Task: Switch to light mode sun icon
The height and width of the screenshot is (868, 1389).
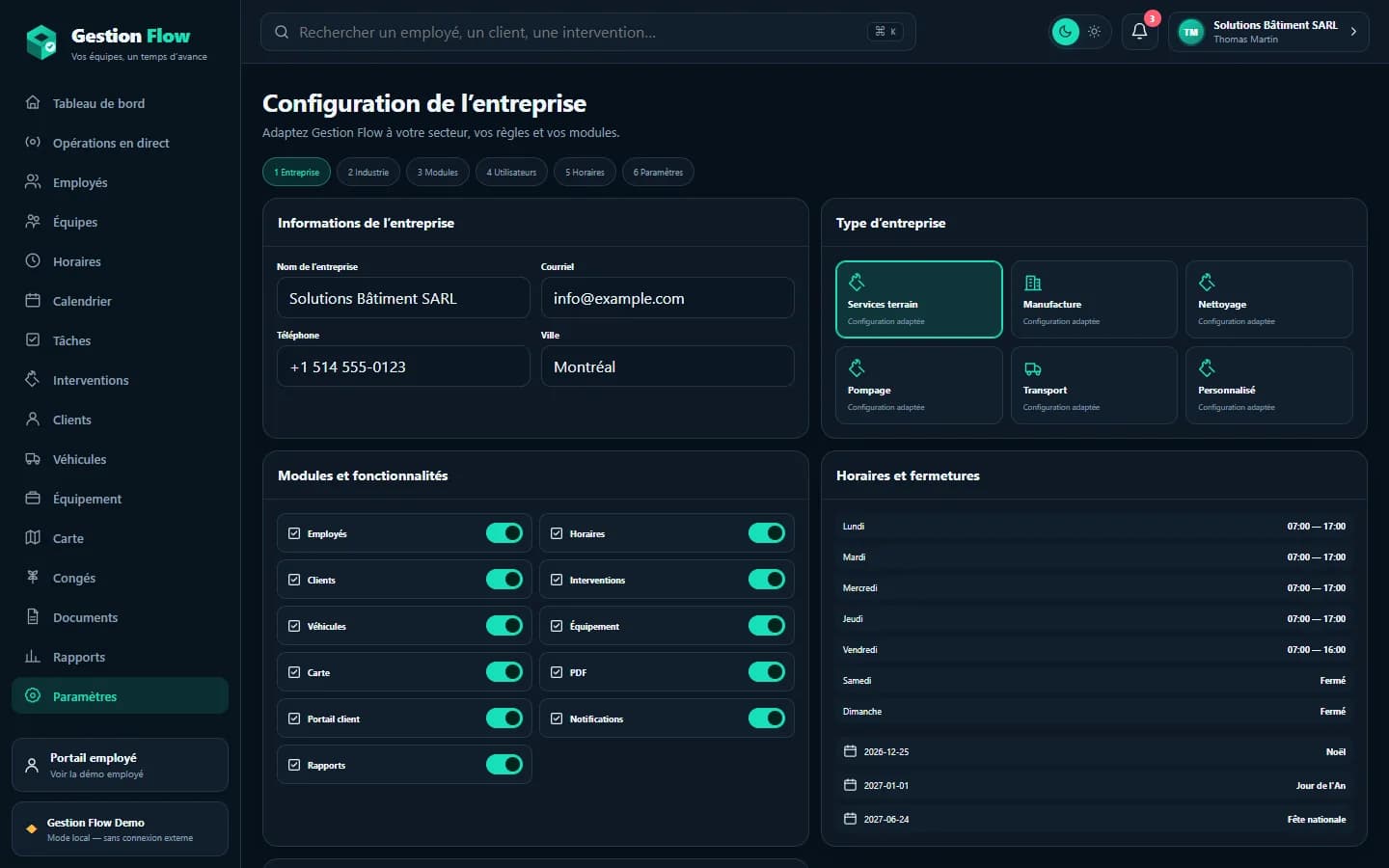Action: click(x=1094, y=32)
